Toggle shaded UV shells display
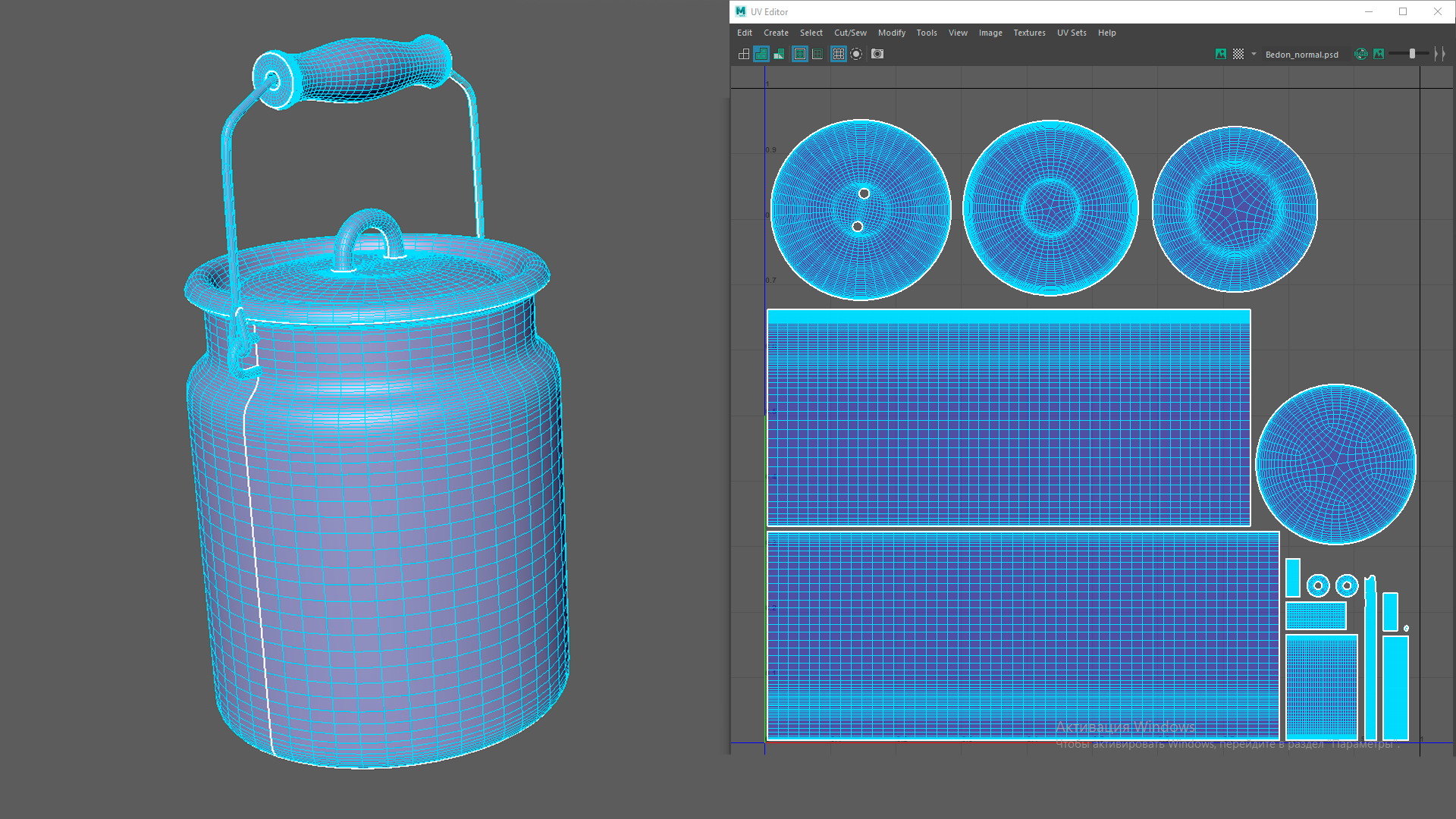The width and height of the screenshot is (1456, 819). coord(761,54)
